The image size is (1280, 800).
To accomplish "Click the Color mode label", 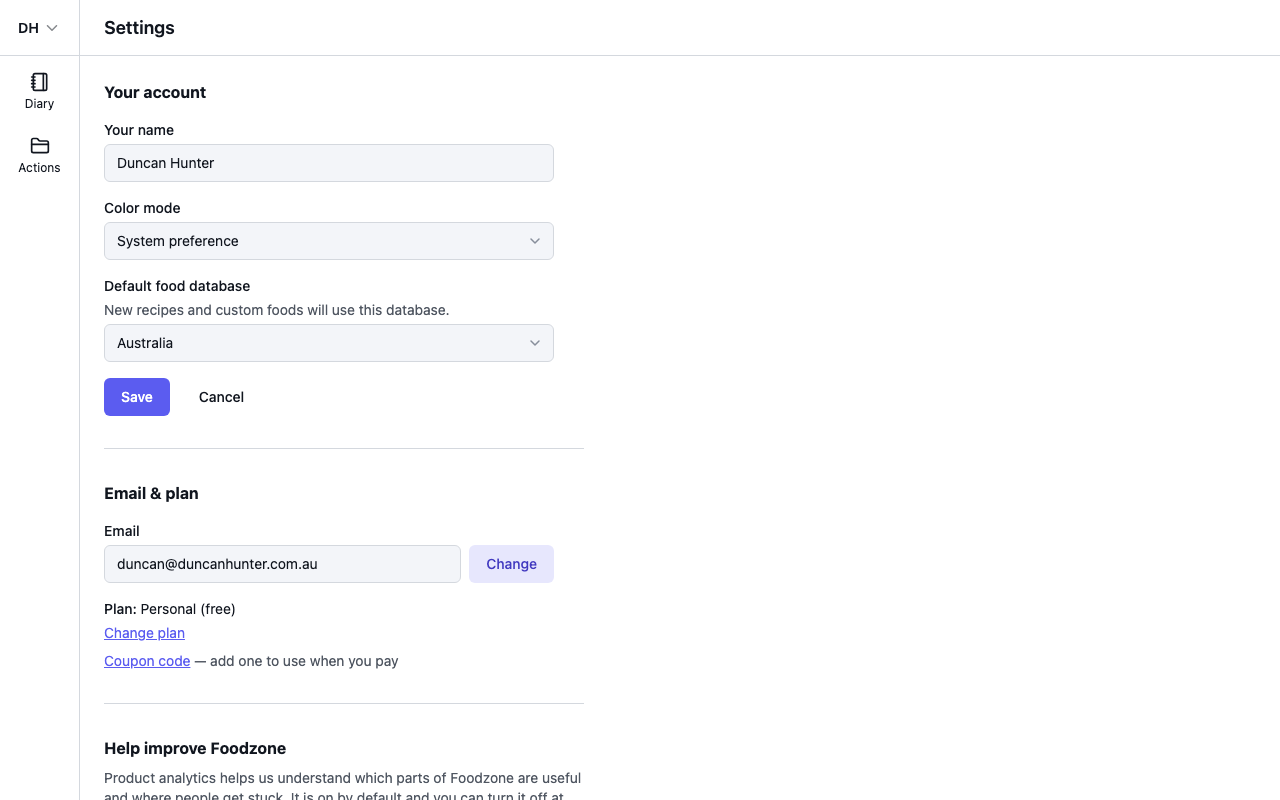I will [x=142, y=208].
